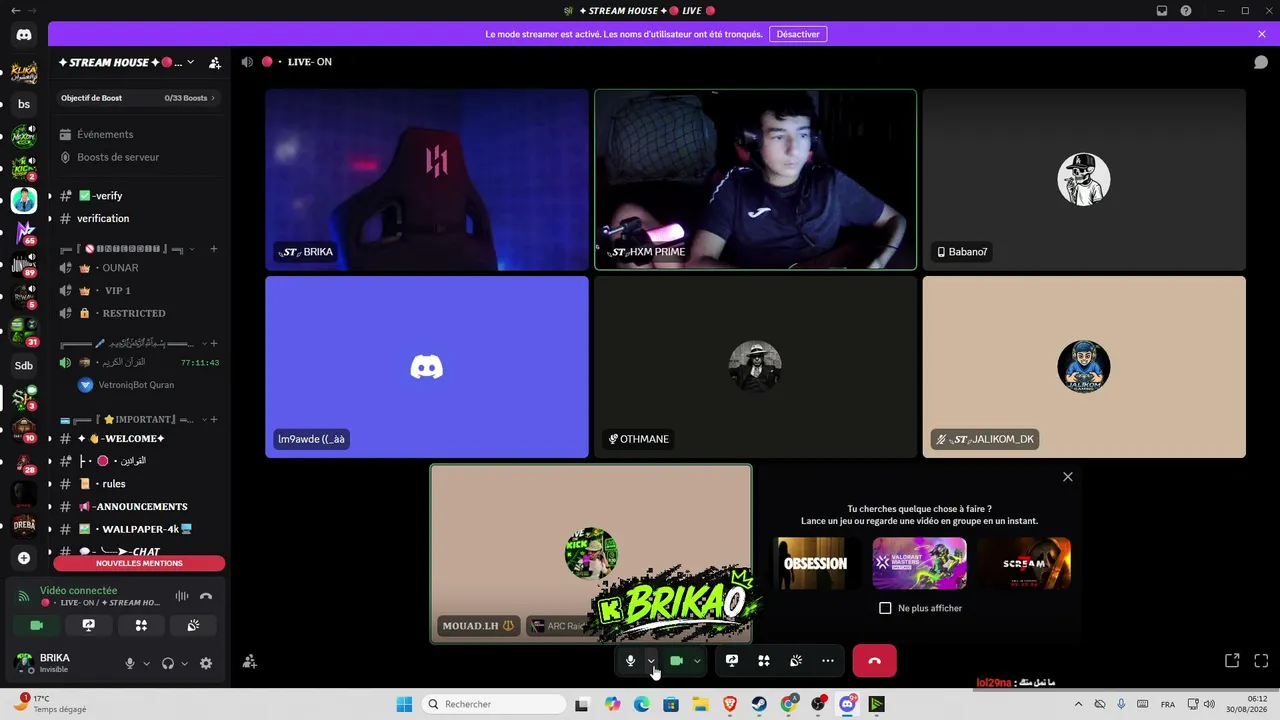Select the Valorant Masters thumbnail
The width and height of the screenshot is (1280, 720).
pos(919,563)
